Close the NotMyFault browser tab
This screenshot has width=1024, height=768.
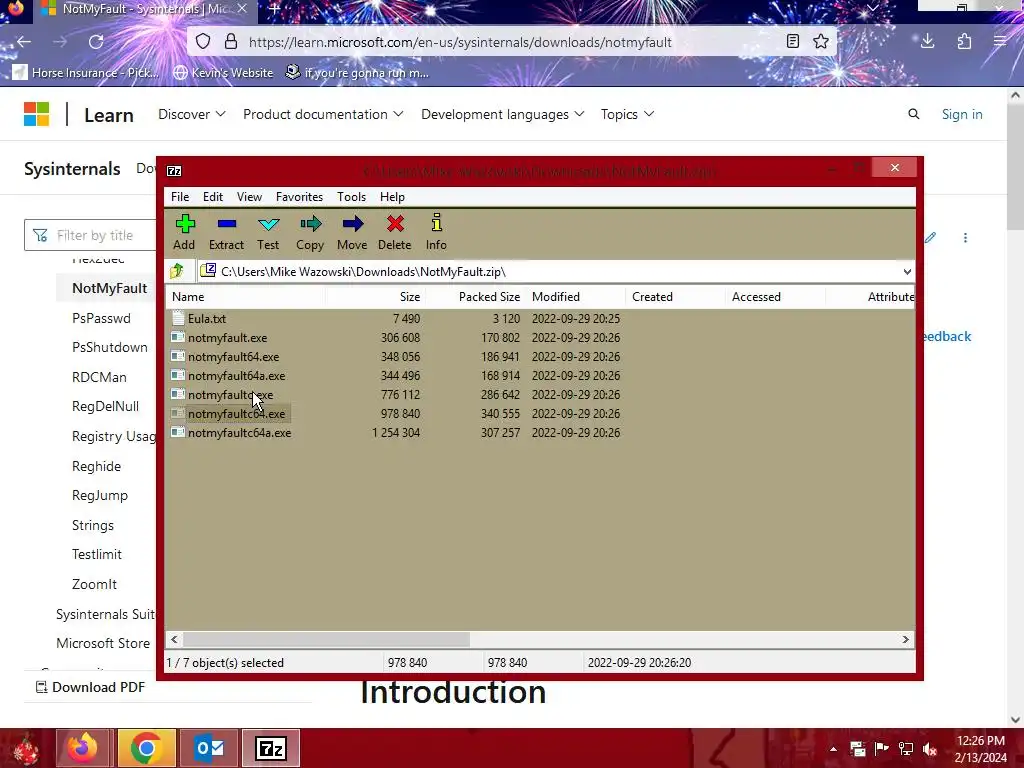pyautogui.click(x=242, y=8)
